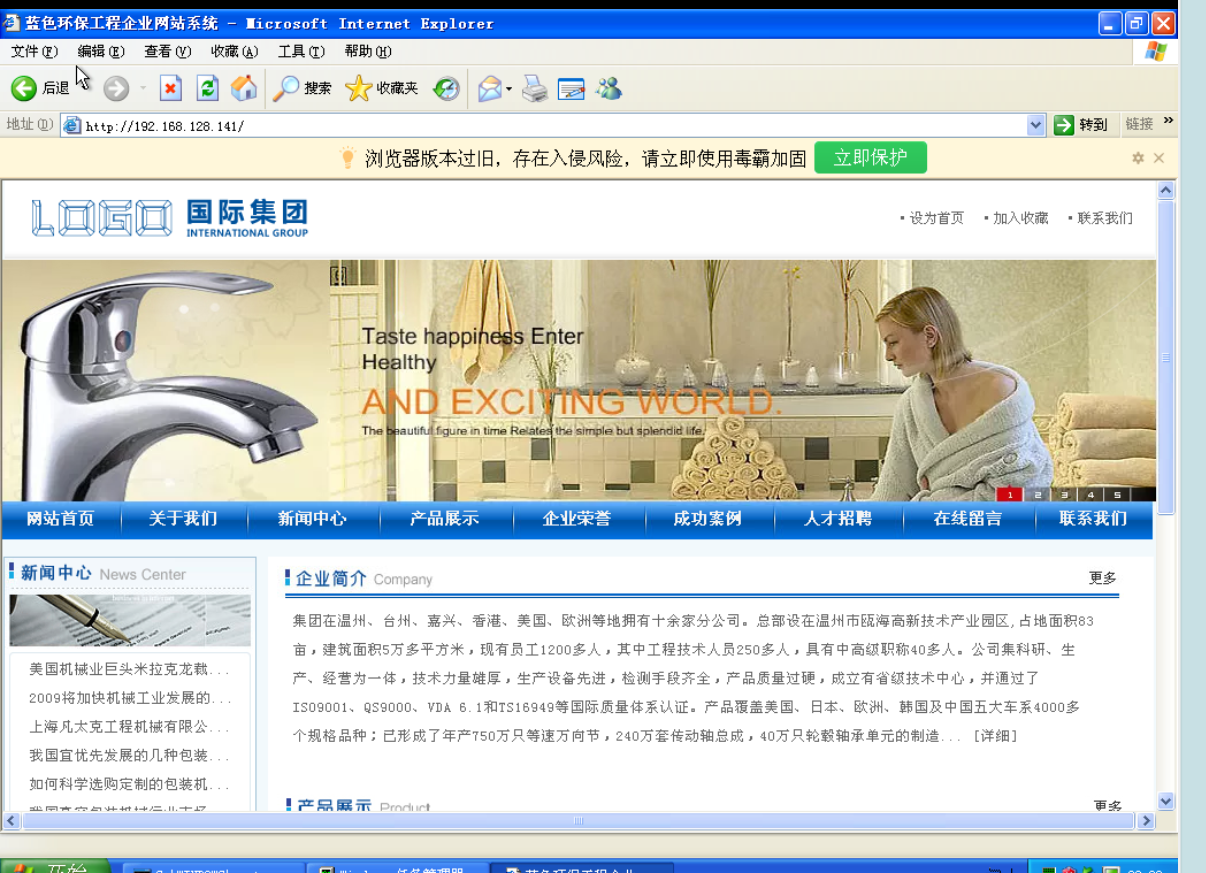Click the 加入收藏 link
Image resolution: width=1206 pixels, height=873 pixels.
tap(1020, 218)
